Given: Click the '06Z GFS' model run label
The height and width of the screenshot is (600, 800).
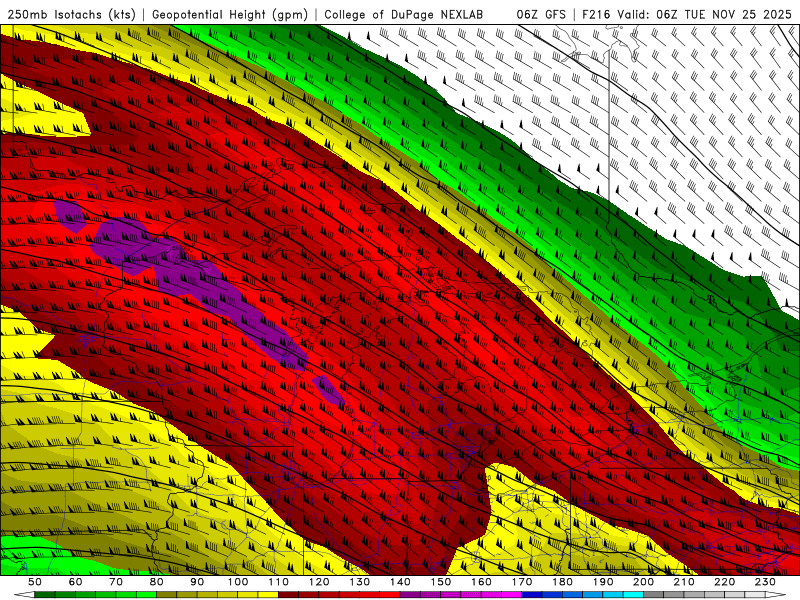Looking at the screenshot, I should [541, 14].
